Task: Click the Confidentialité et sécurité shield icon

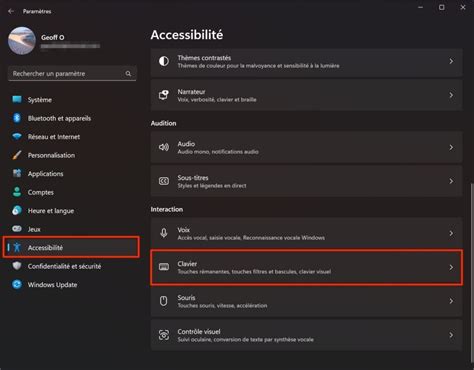Action: click(17, 266)
